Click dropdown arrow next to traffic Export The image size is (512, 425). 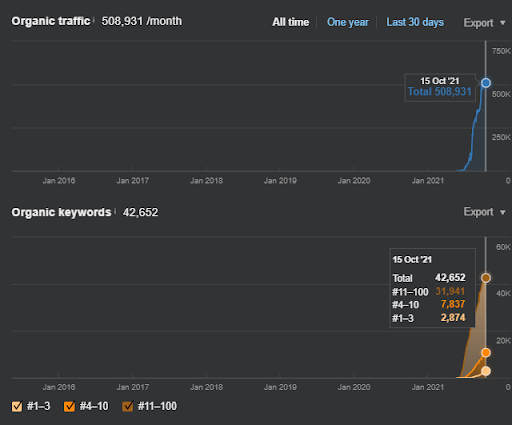point(503,23)
